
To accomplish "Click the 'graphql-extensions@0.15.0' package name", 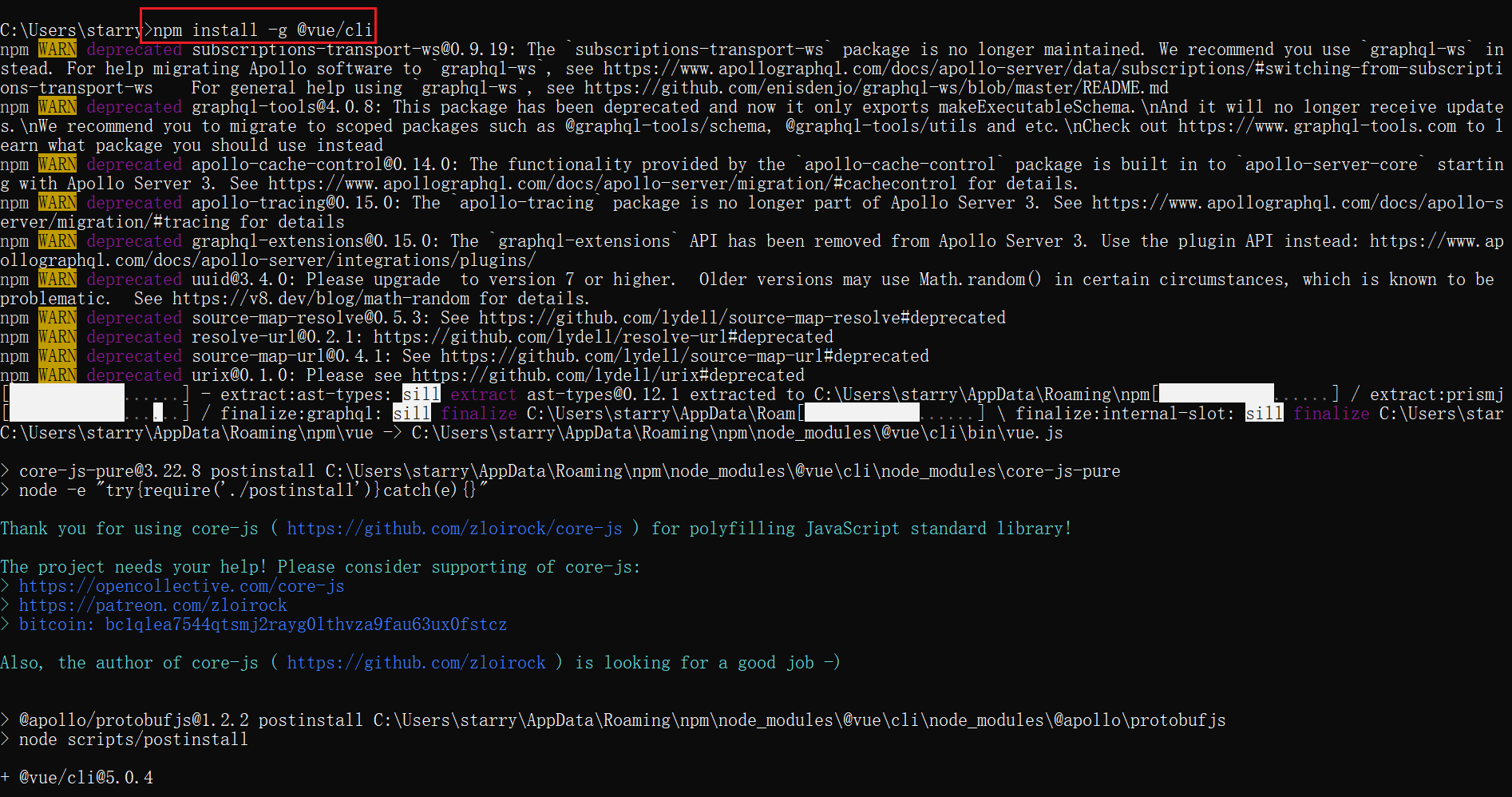I will [x=315, y=241].
